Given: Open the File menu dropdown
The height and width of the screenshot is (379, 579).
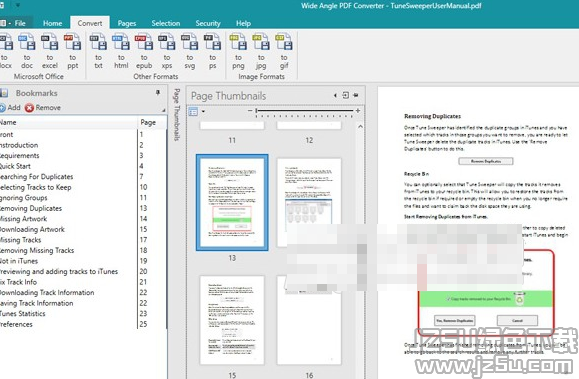Looking at the screenshot, I should click(13, 23).
